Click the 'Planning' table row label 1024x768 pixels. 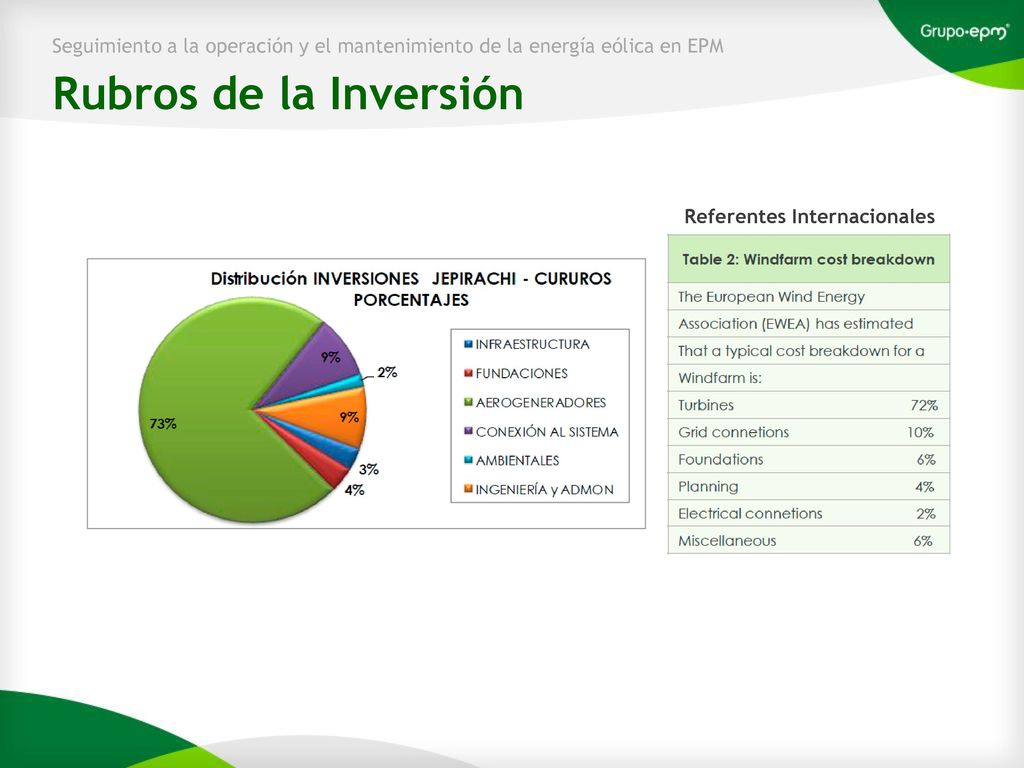pos(708,487)
